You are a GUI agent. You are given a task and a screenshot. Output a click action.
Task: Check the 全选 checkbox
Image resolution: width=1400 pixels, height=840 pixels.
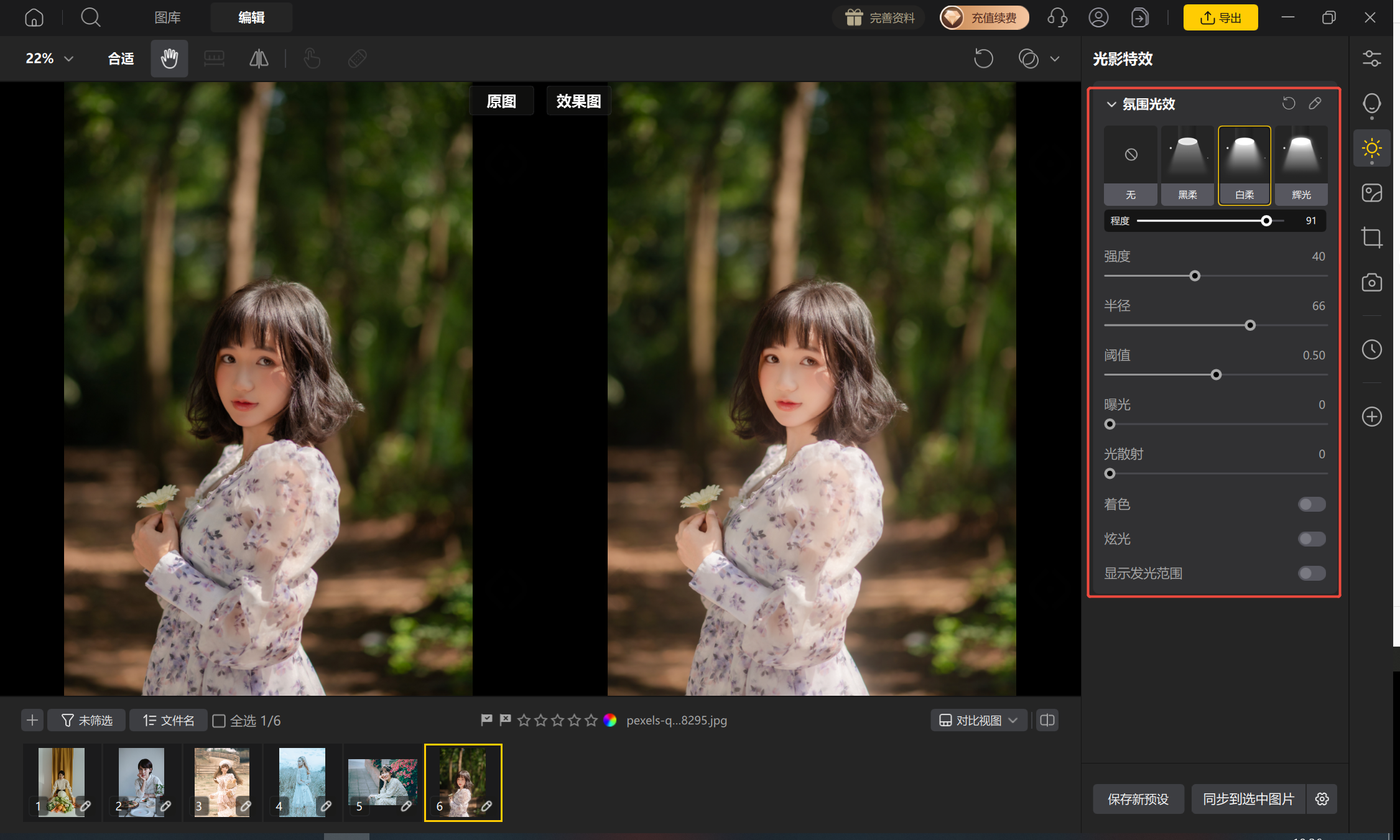click(219, 721)
